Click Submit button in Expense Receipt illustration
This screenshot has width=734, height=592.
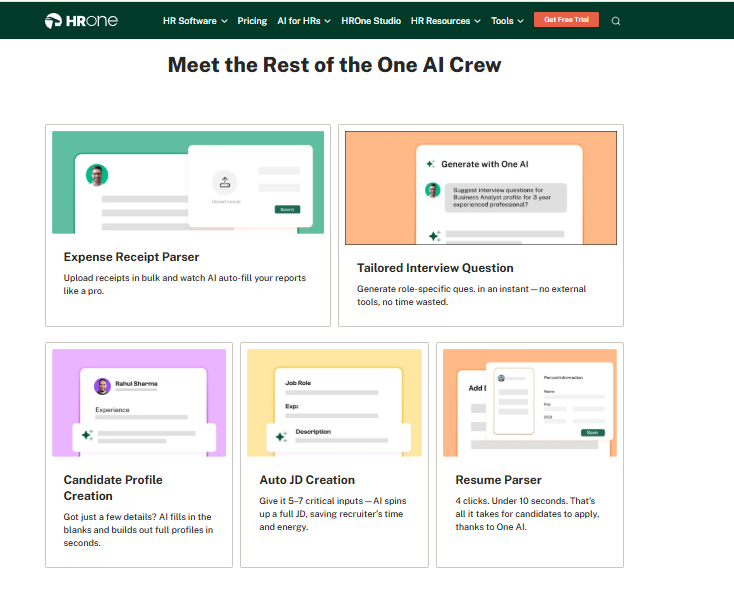(287, 209)
